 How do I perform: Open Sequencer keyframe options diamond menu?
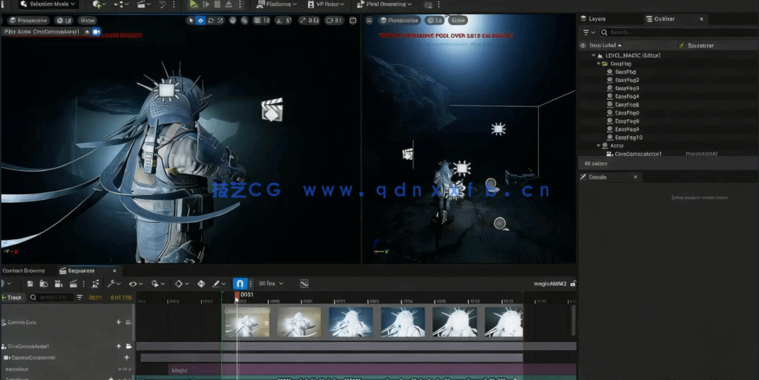coord(182,284)
